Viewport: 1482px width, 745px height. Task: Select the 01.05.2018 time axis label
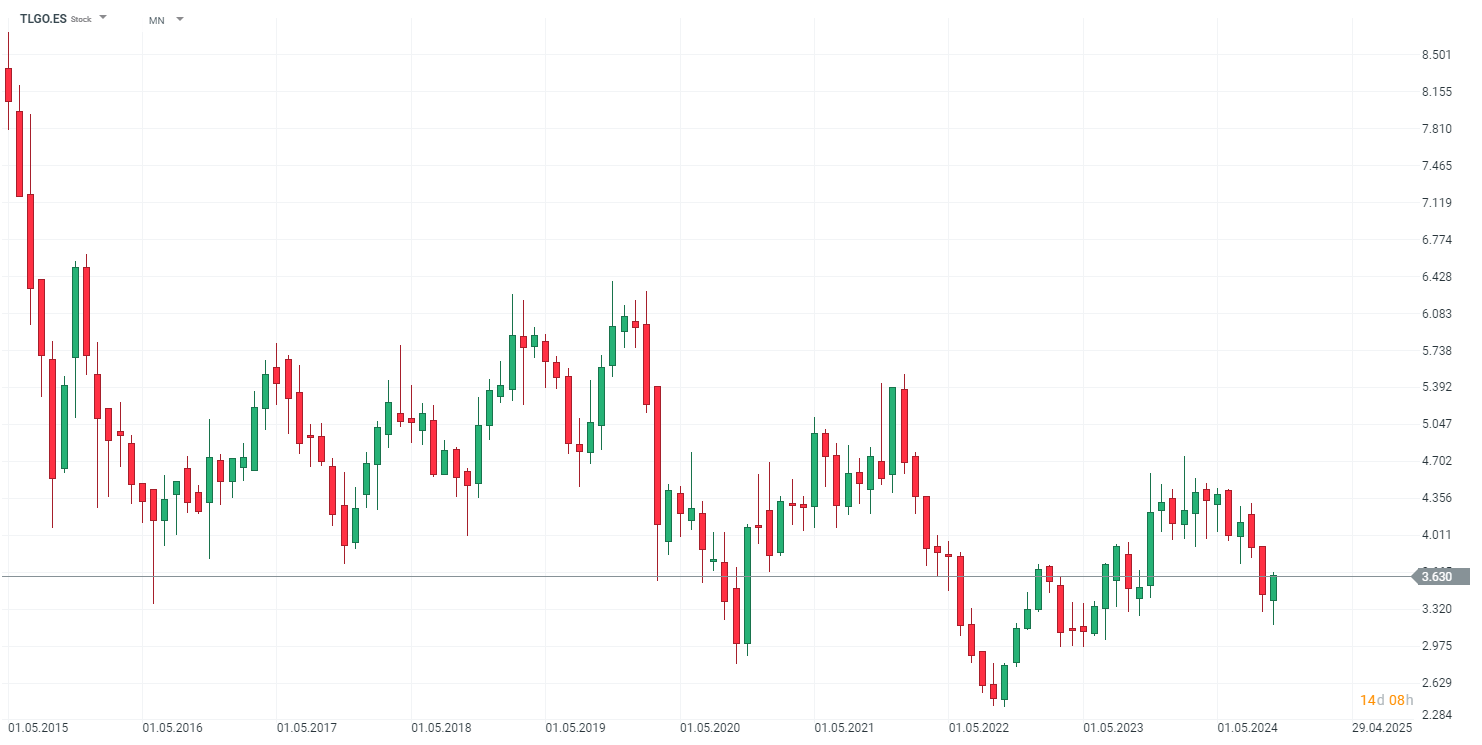441,728
